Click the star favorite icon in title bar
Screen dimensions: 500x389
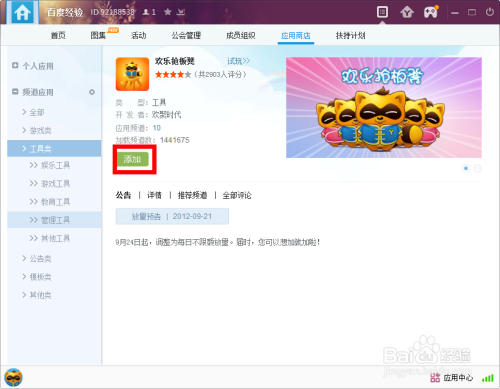(x=168, y=12)
